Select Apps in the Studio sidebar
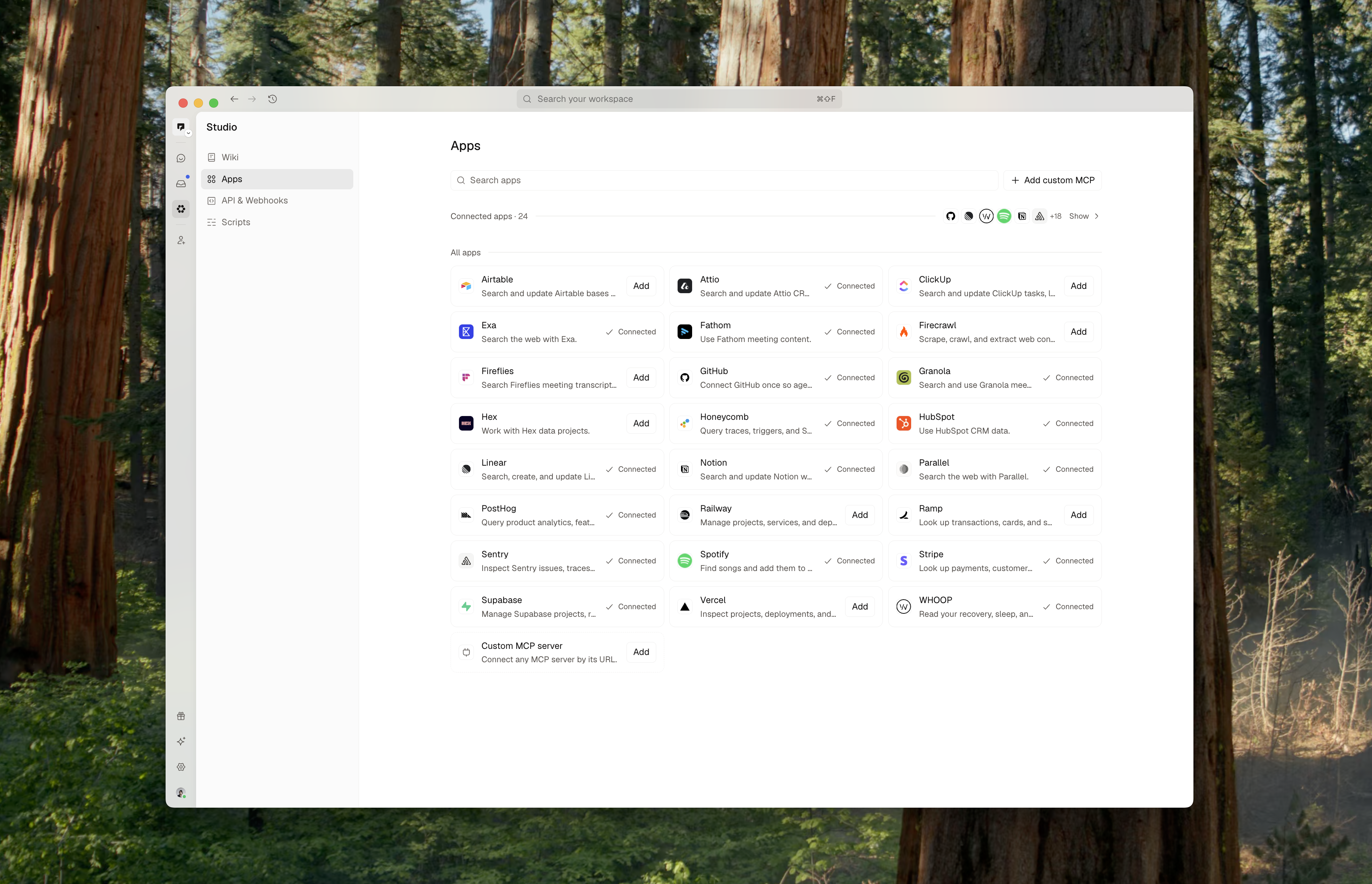This screenshot has width=1372, height=884. (277, 179)
